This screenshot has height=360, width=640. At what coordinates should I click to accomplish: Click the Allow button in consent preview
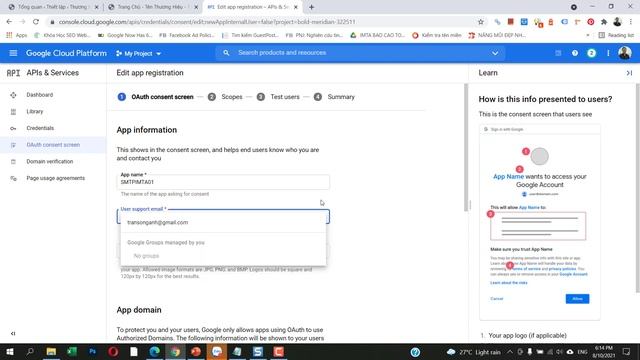click(x=577, y=299)
